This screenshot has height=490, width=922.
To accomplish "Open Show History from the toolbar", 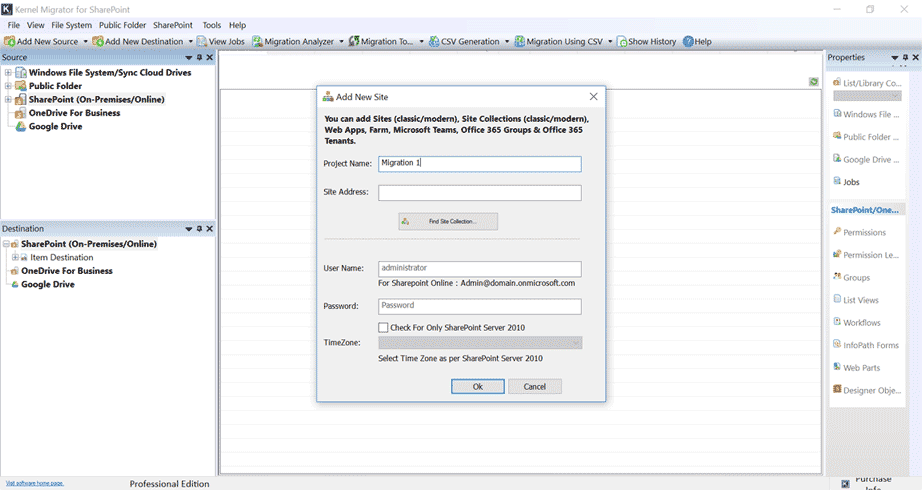I will [646, 41].
